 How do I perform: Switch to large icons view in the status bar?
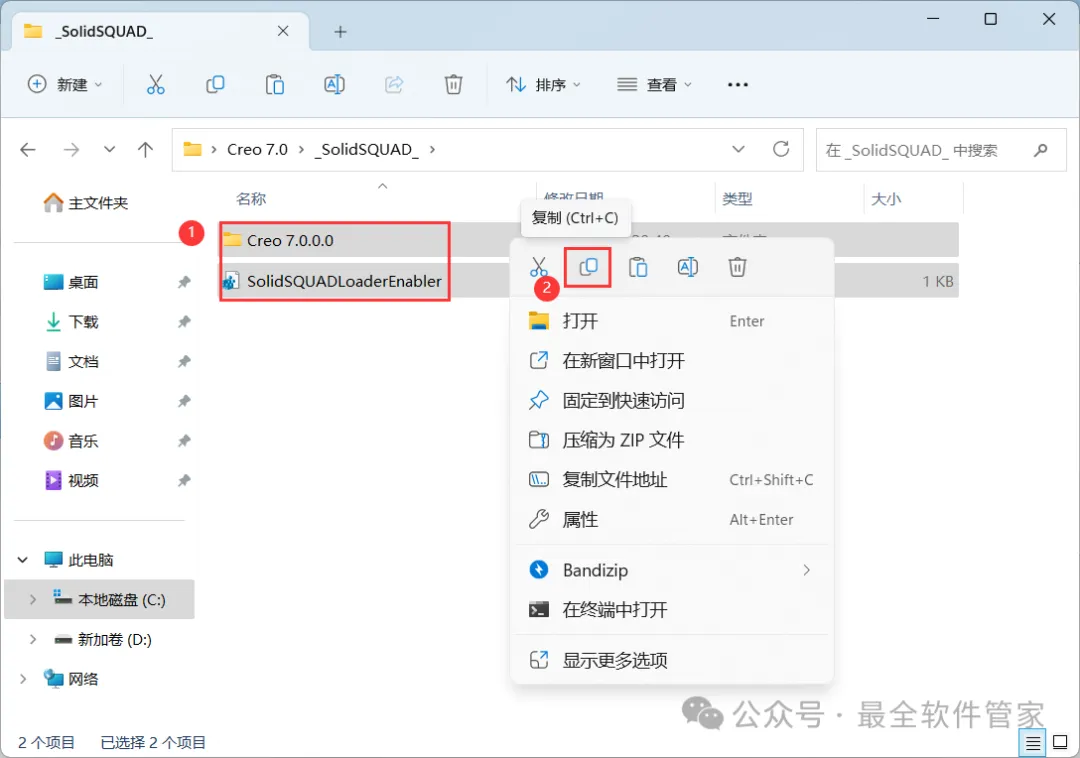pos(1060,743)
